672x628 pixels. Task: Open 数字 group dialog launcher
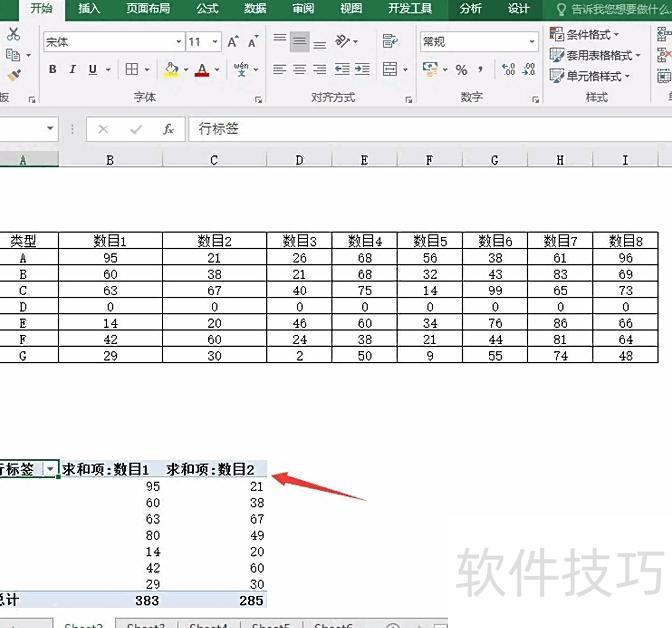click(x=535, y=99)
